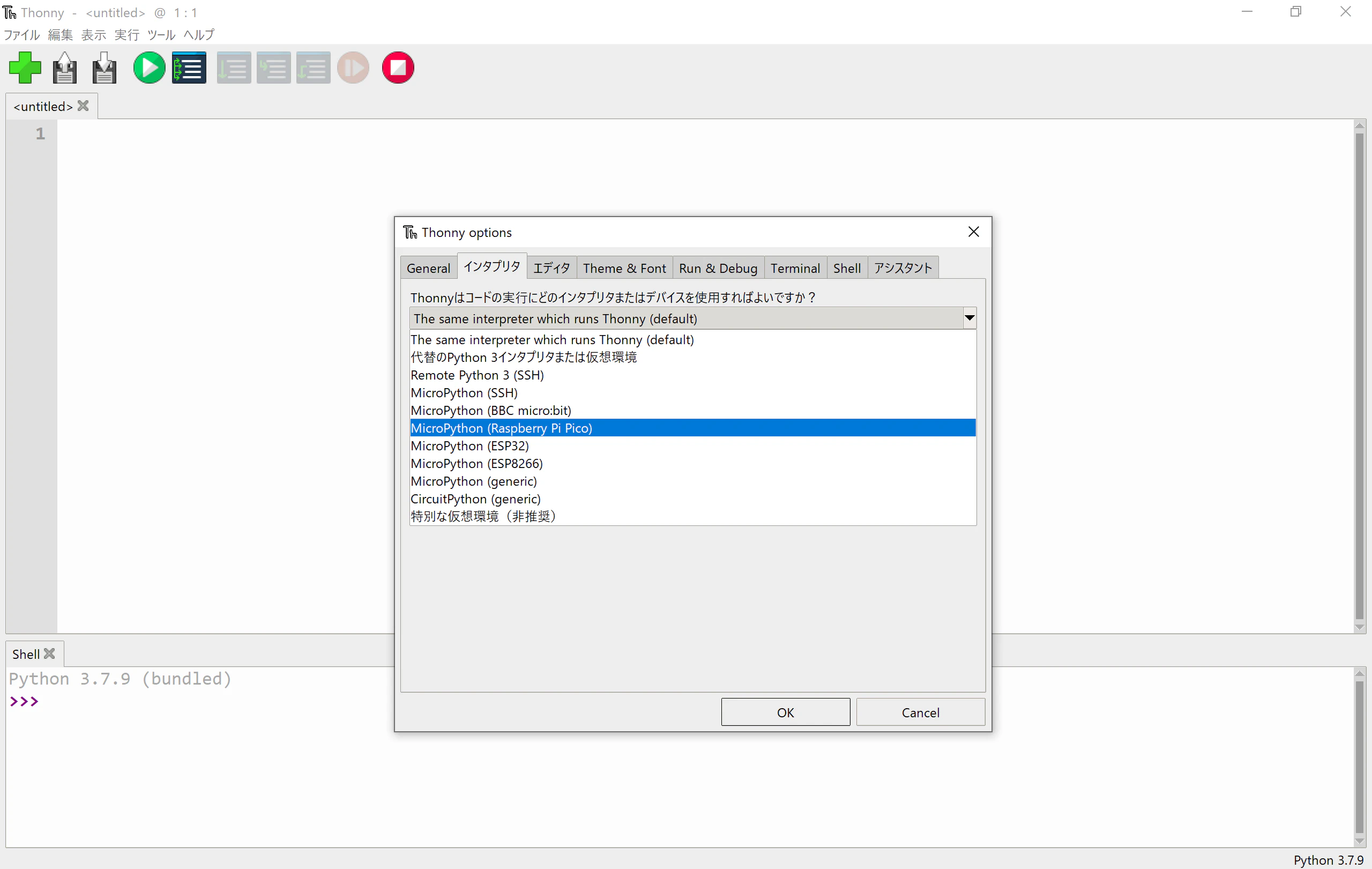Pick default same interpreter list entry
Screen dimensions: 1372x869
(693, 340)
